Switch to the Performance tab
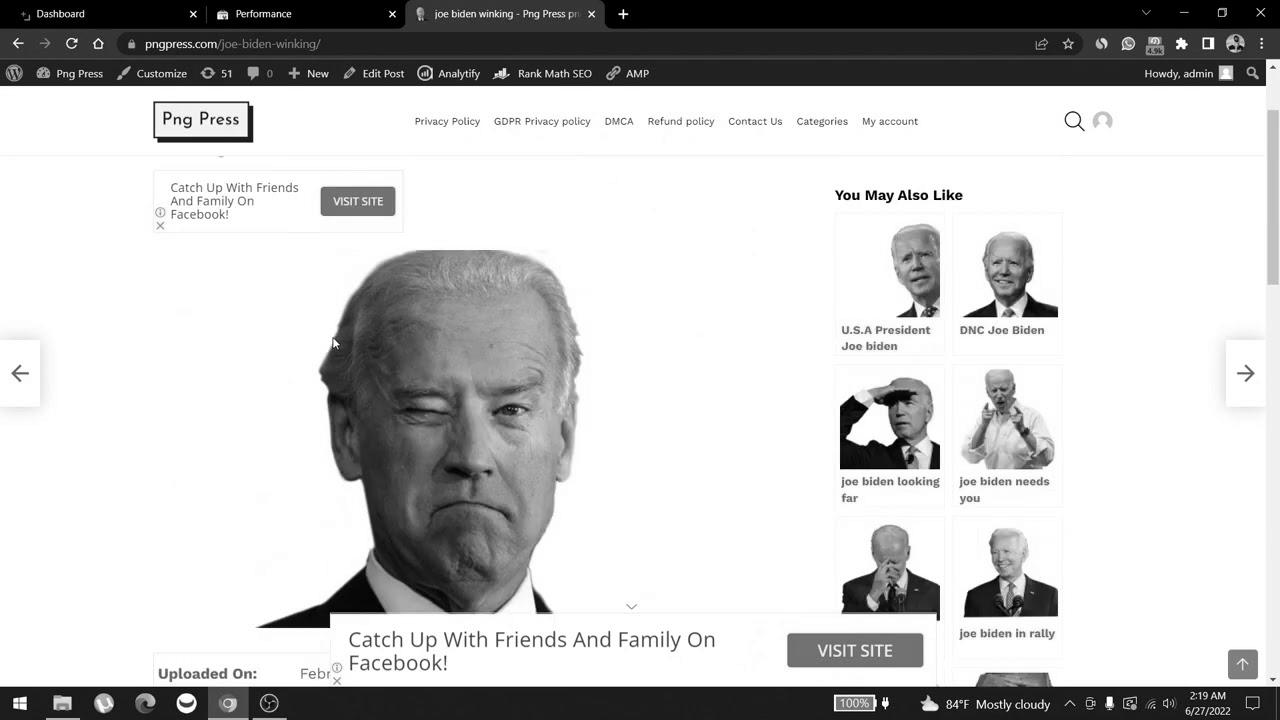This screenshot has height=720, width=1280. 300,14
